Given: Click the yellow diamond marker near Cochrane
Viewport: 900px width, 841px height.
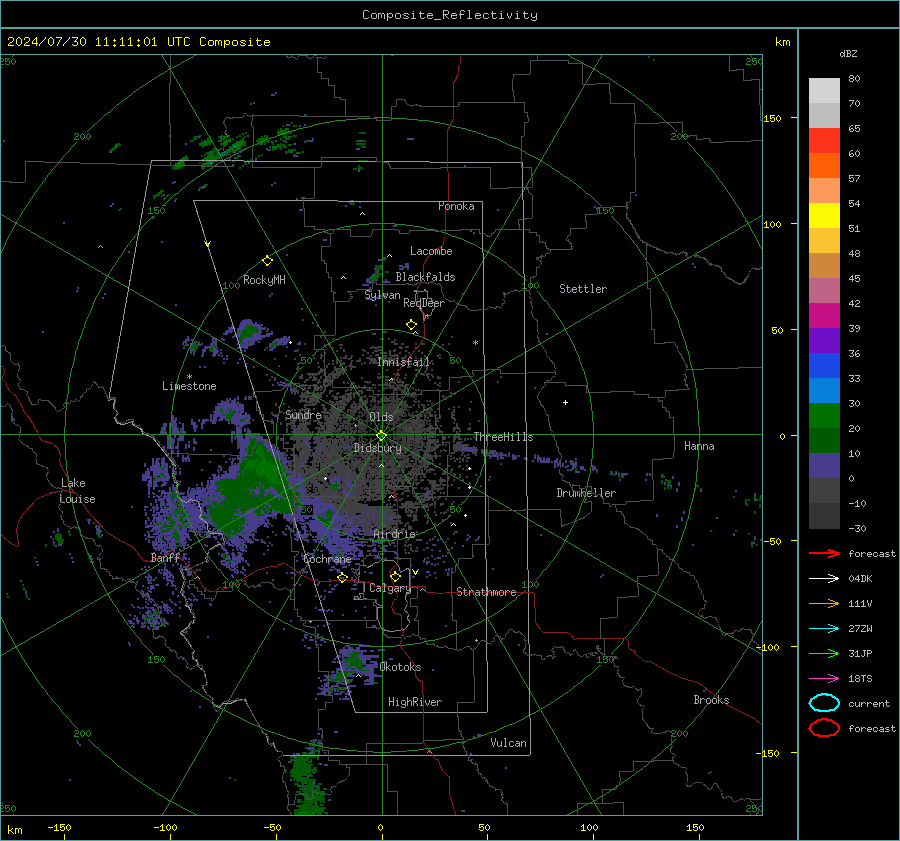Looking at the screenshot, I should click(x=343, y=578).
